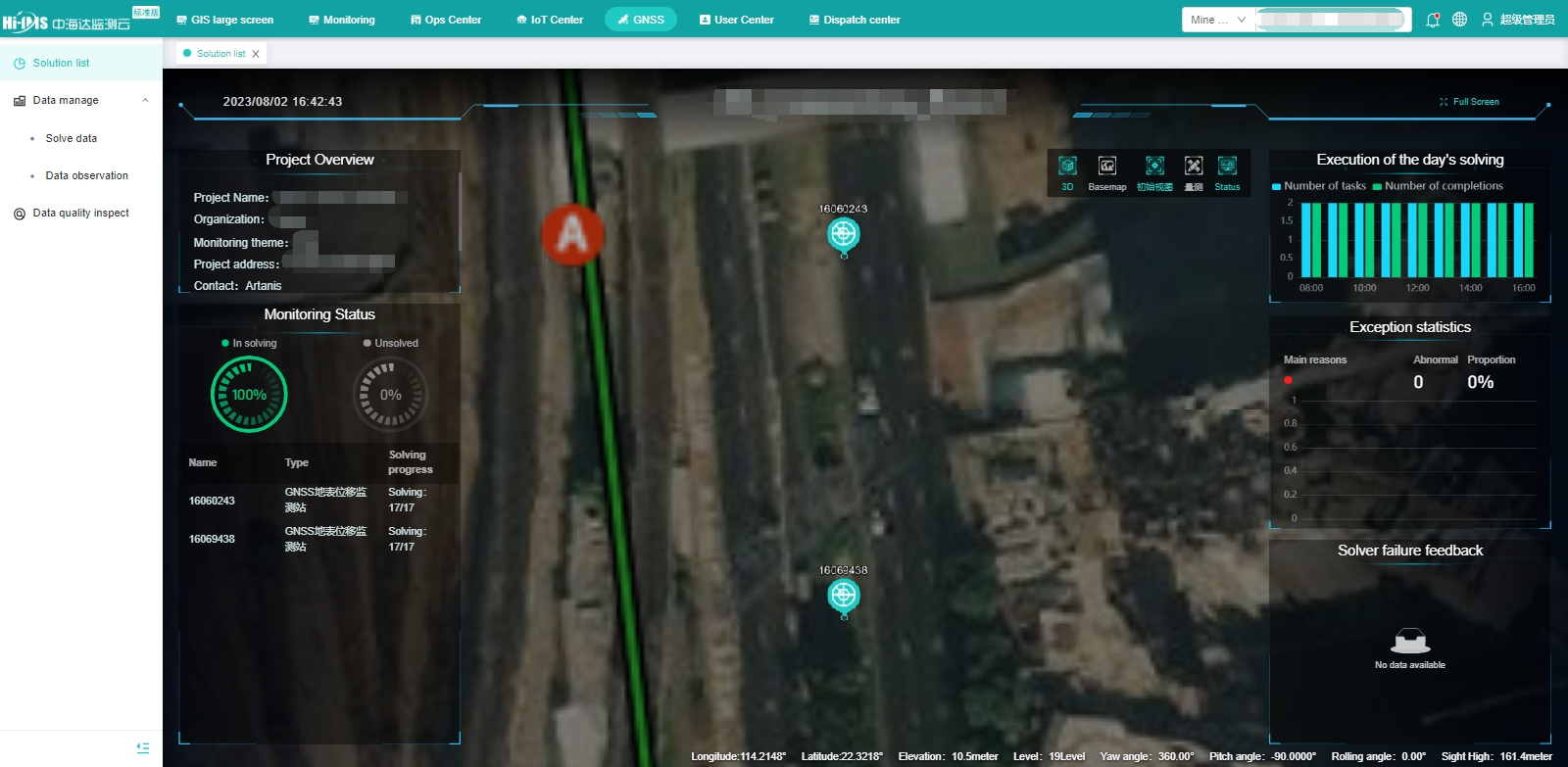Click the Unsolved 0% gauge
This screenshot has width=1568, height=767.
(x=391, y=395)
